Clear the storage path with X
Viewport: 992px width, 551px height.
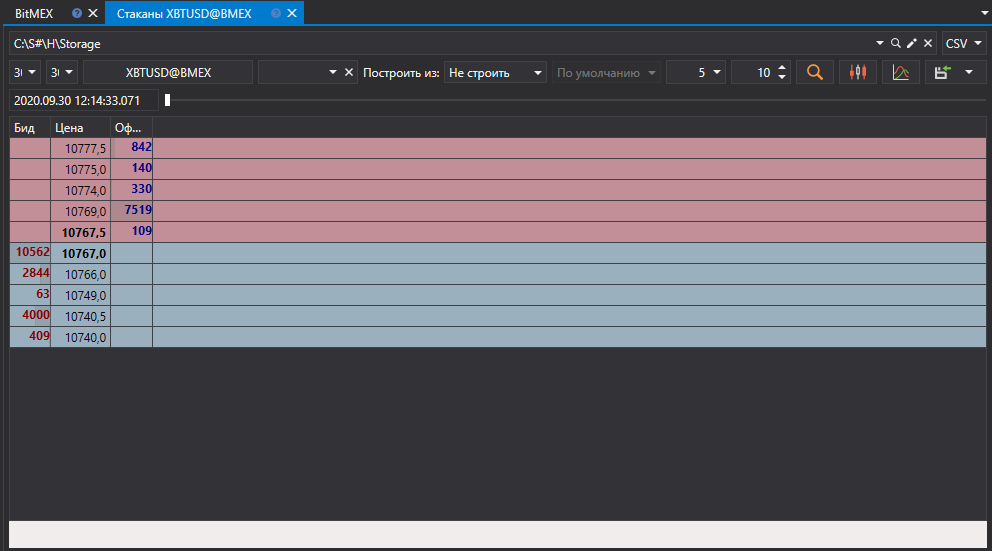[x=928, y=43]
